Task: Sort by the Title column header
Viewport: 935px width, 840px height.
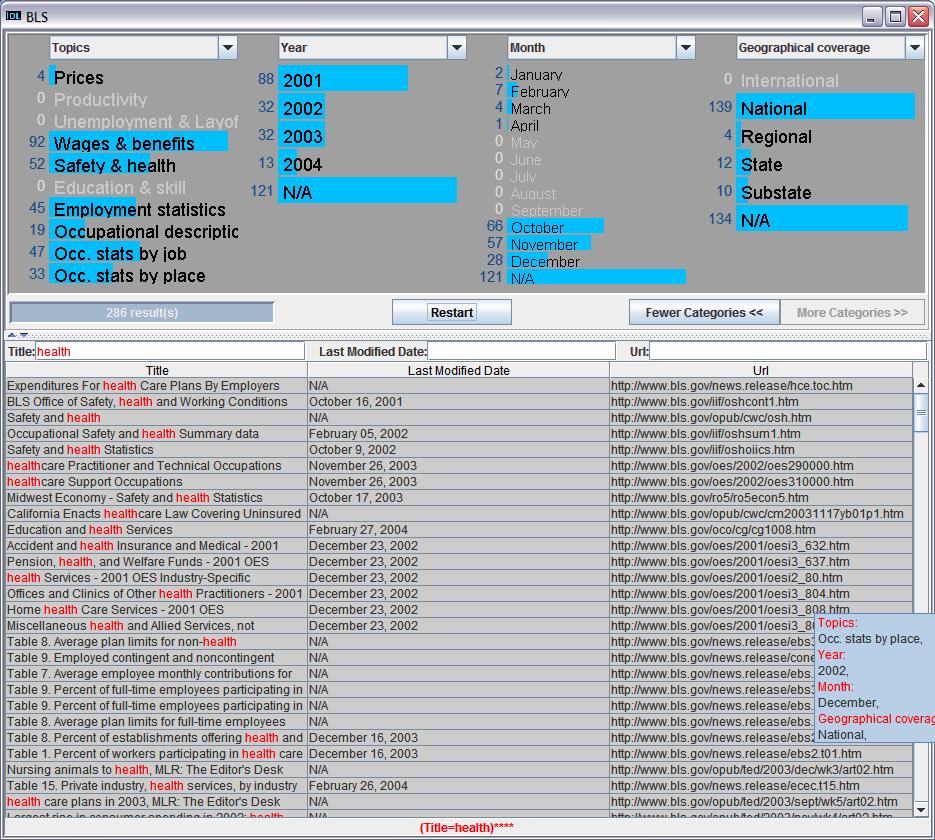Action: [157, 371]
